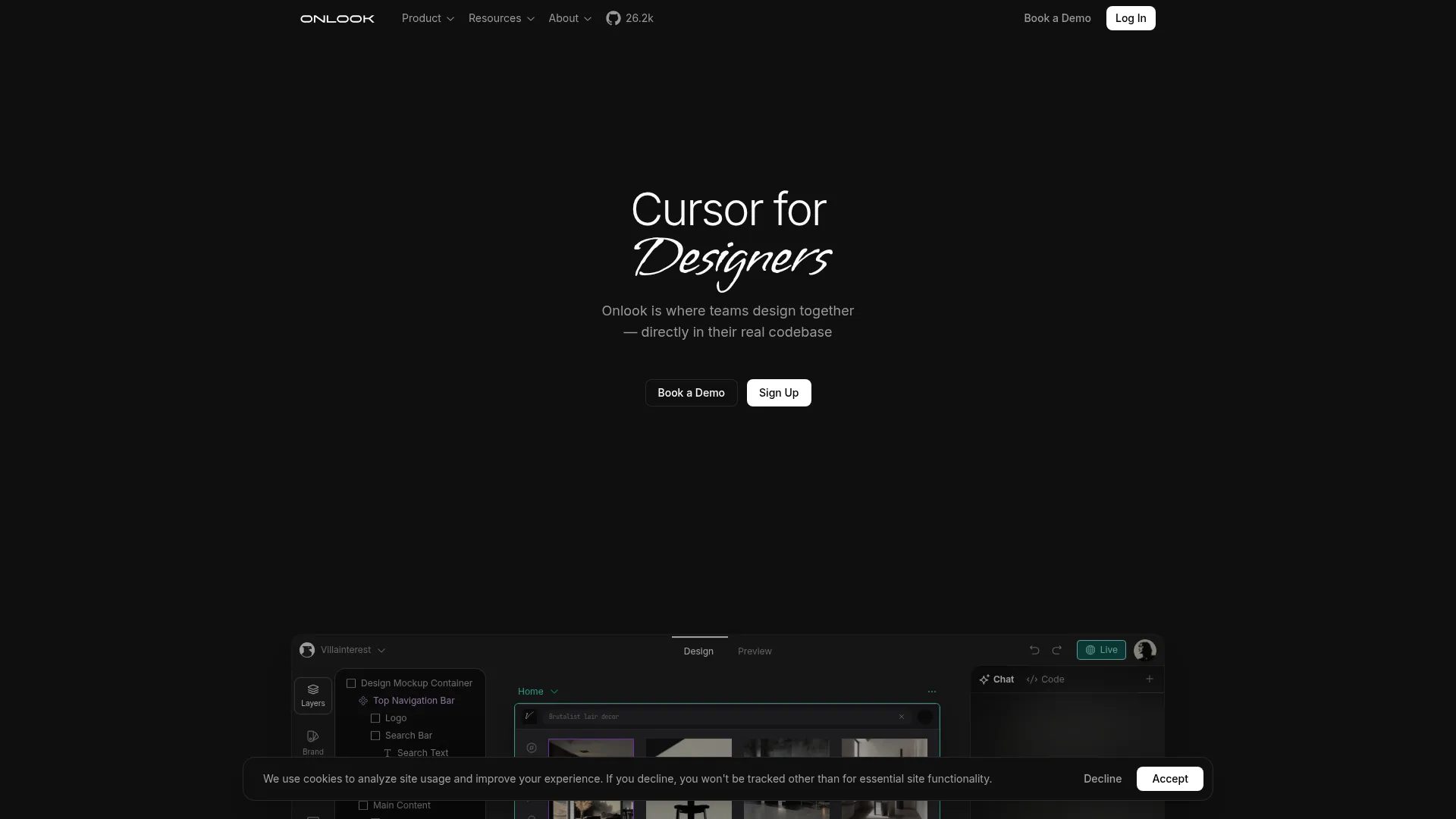1456x819 pixels.
Task: Click Book a Demo in header
Action: click(1057, 18)
